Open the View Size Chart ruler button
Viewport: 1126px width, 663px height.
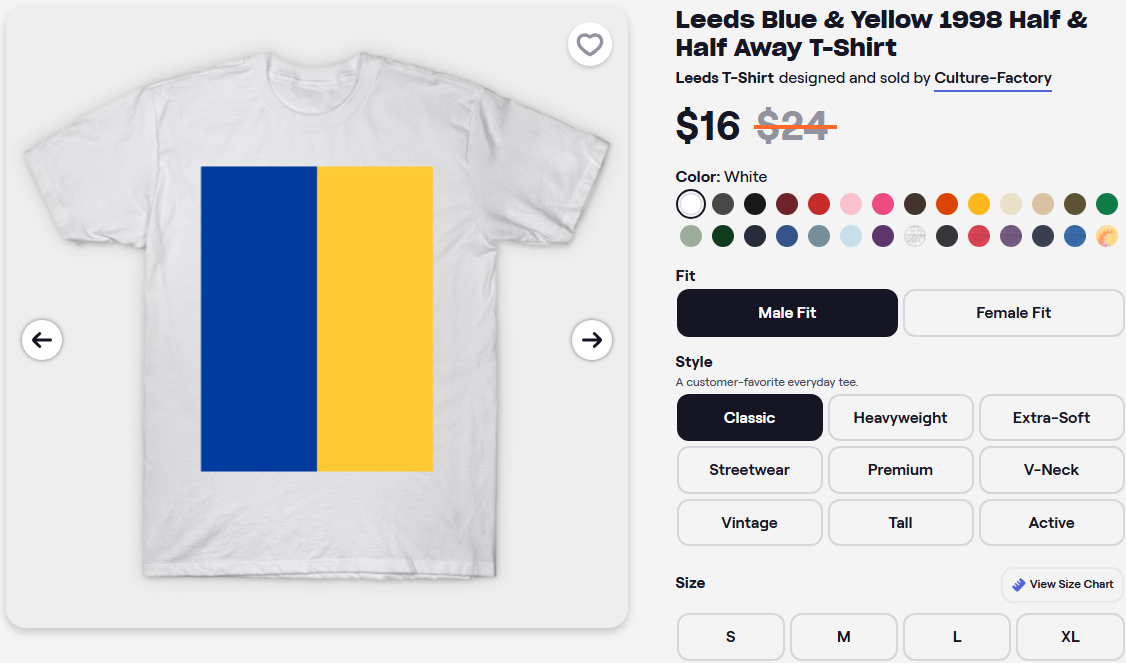click(1062, 584)
